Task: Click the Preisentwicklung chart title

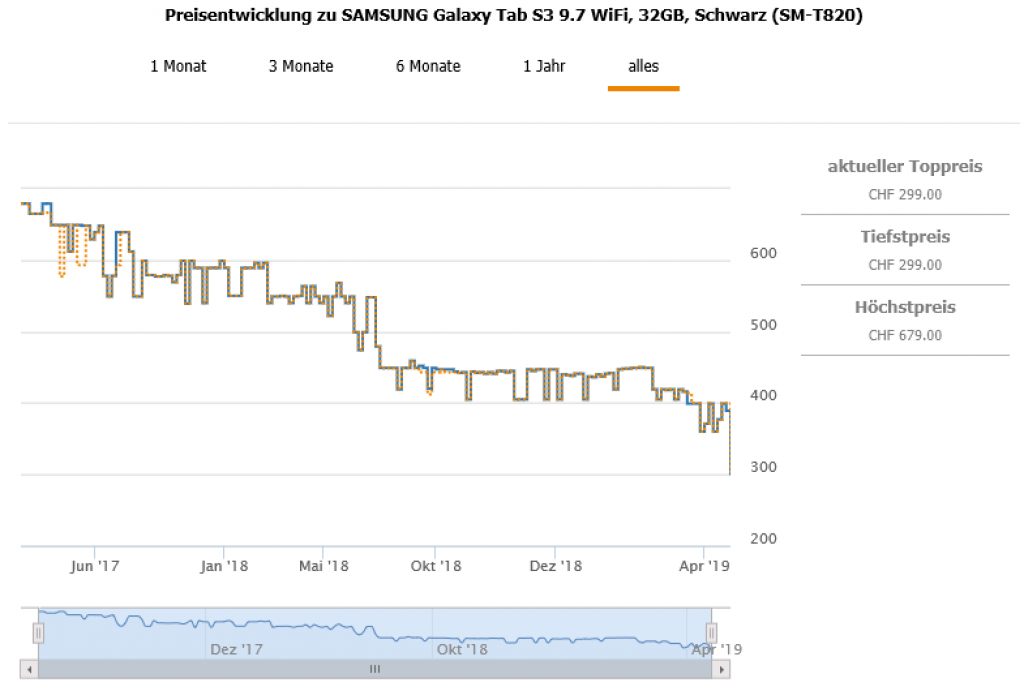Action: pyautogui.click(x=512, y=16)
